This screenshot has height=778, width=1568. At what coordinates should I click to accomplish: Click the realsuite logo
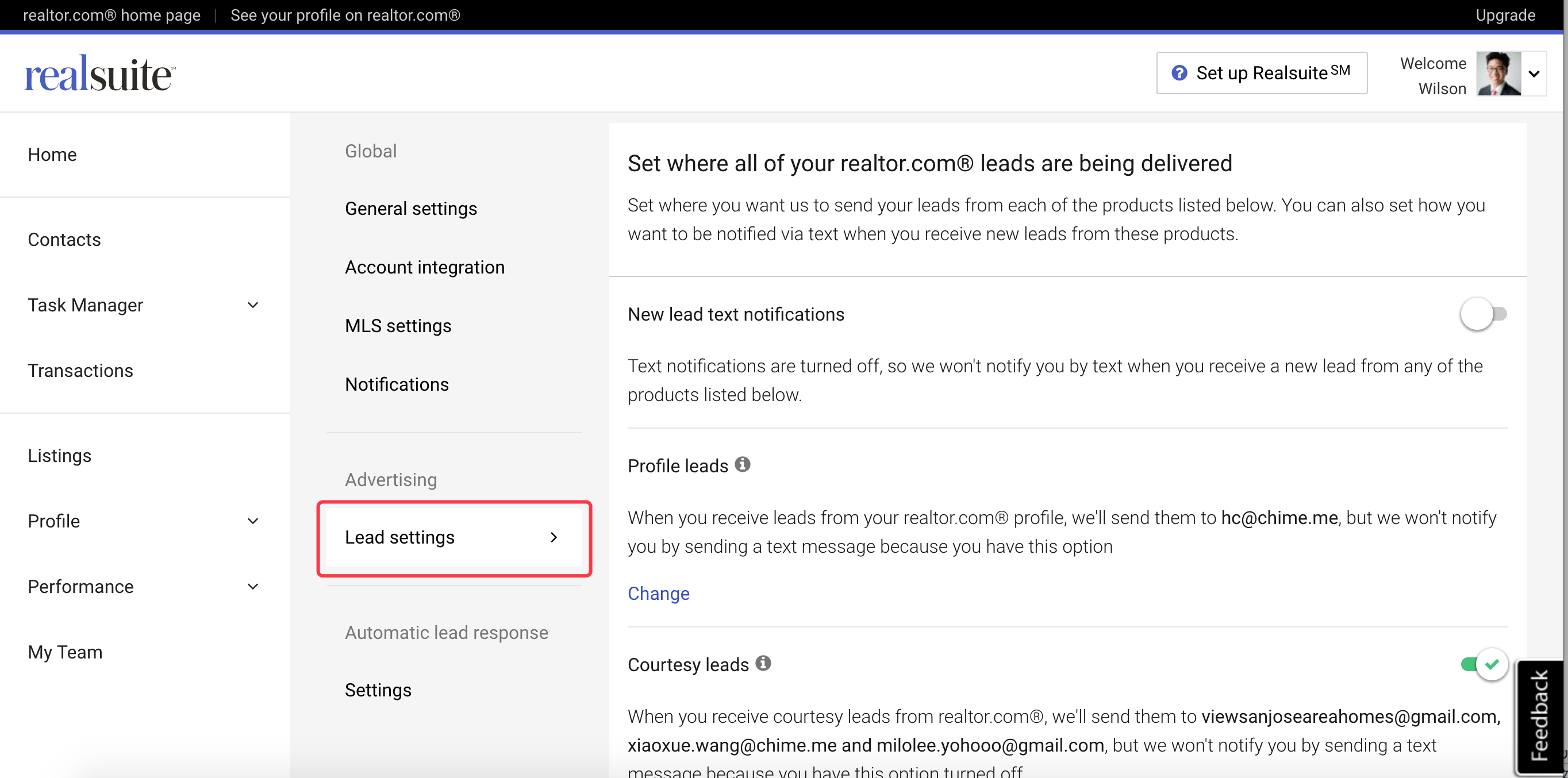point(100,74)
